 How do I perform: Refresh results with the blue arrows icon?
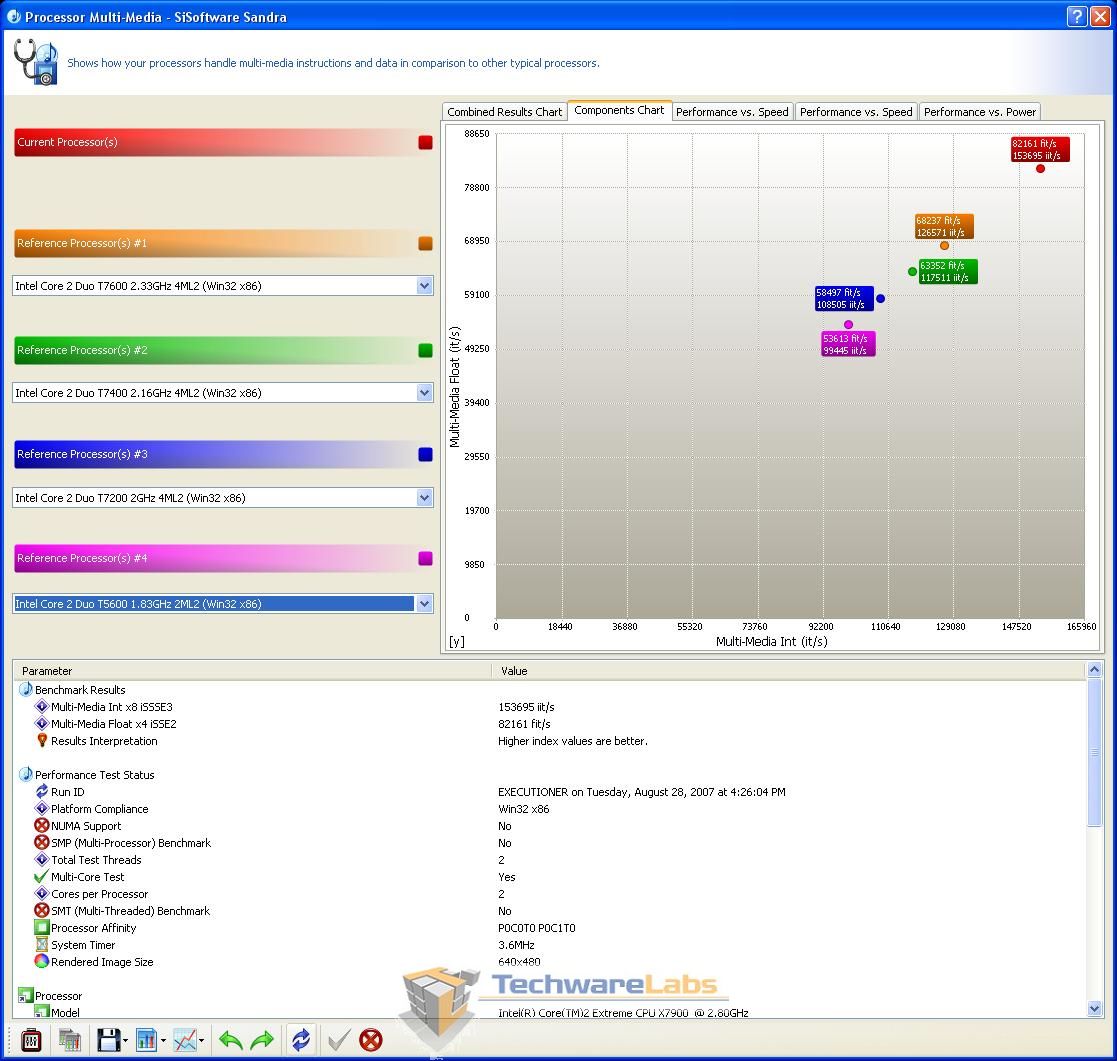301,1040
